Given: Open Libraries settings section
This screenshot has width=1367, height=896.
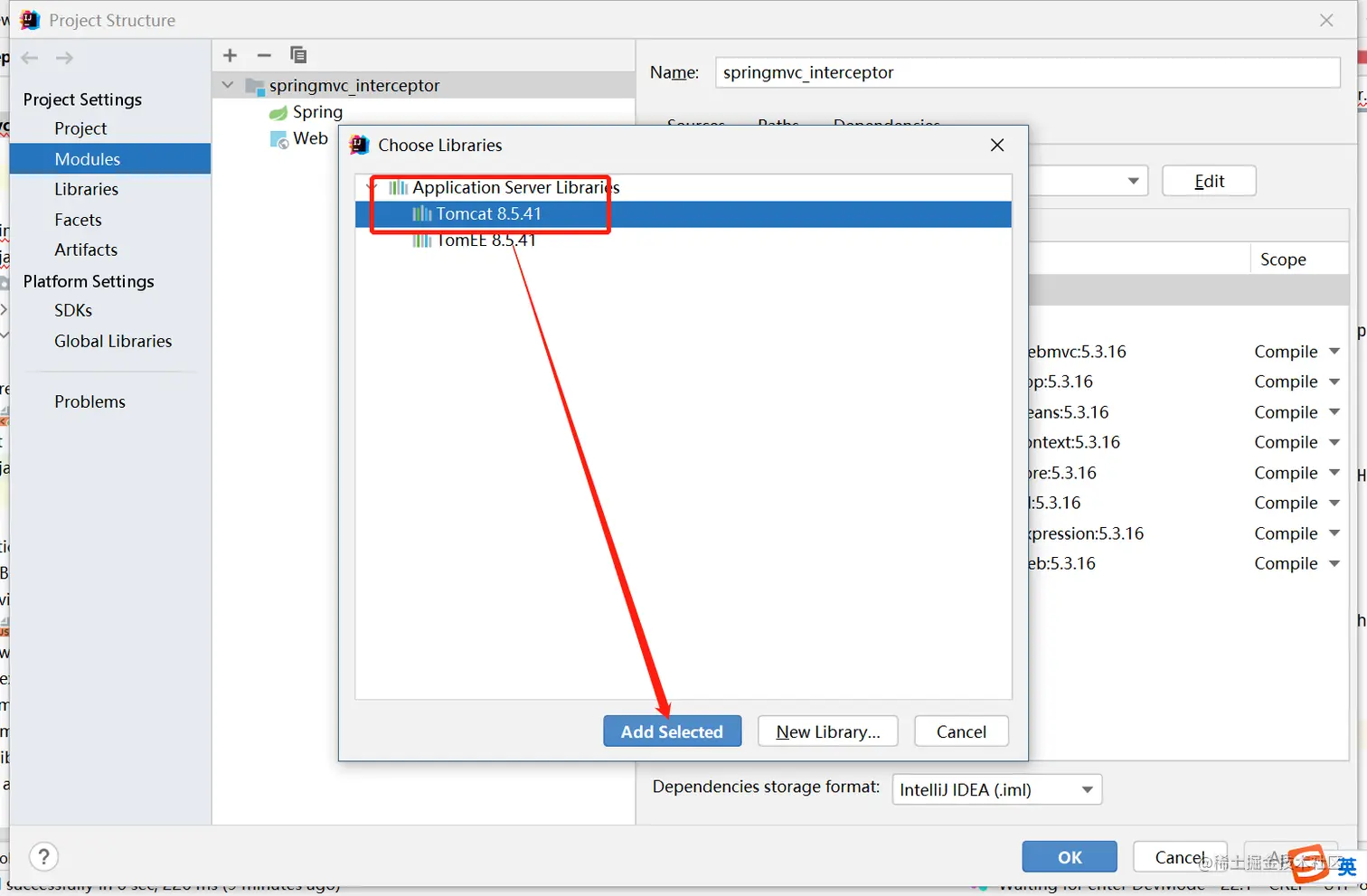Looking at the screenshot, I should pos(87,189).
